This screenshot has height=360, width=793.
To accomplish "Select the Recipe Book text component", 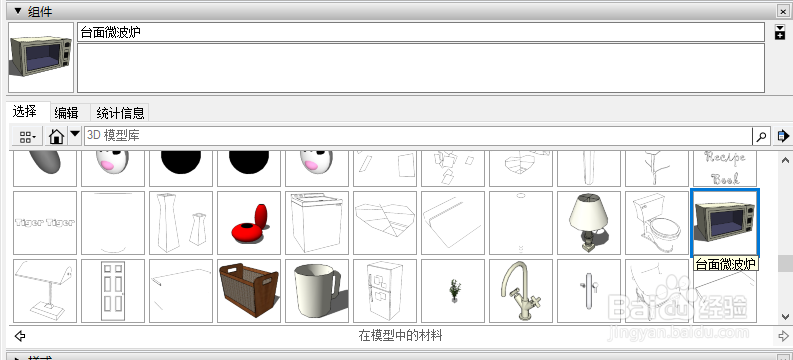I will coord(725,168).
